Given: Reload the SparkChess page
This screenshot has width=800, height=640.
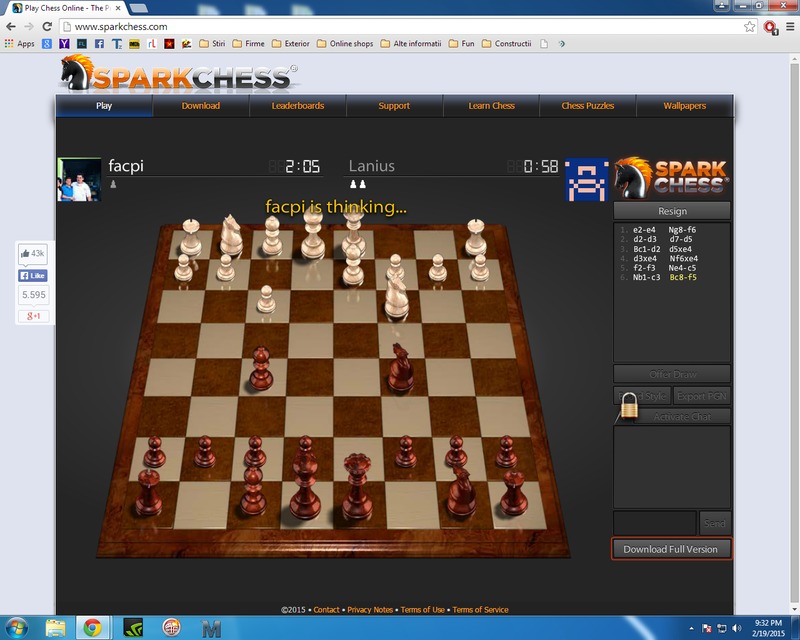Looking at the screenshot, I should click(x=47, y=27).
